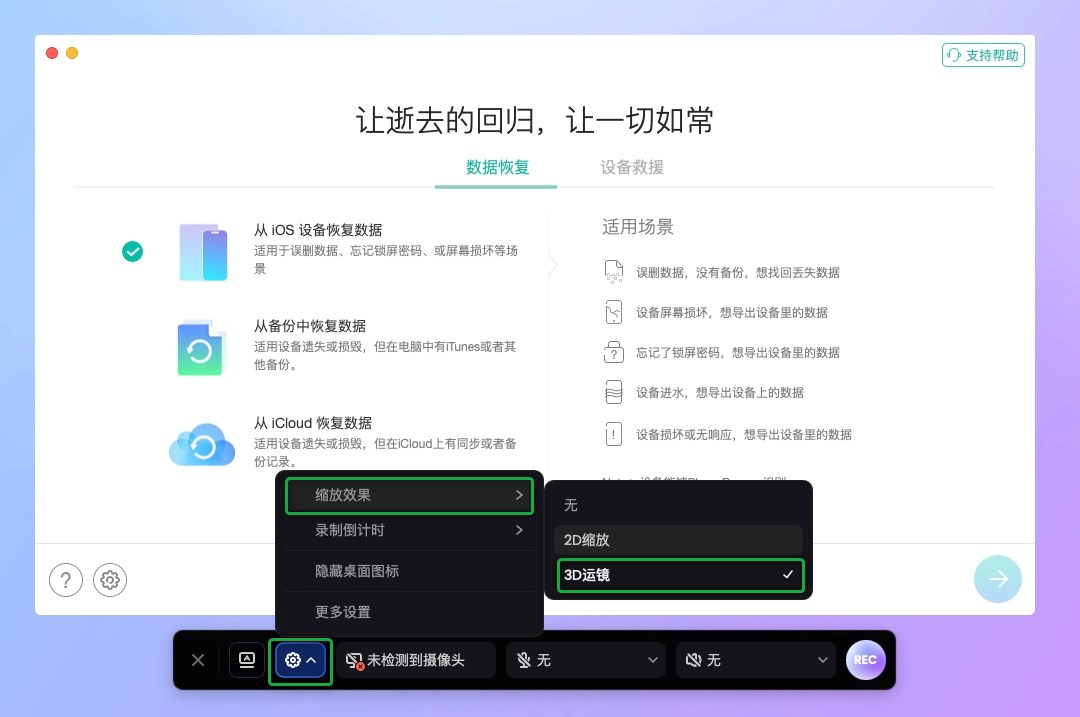Image resolution: width=1080 pixels, height=717 pixels.
Task: Choose 从 iCloud 恢复数据 option
Action: point(313,423)
